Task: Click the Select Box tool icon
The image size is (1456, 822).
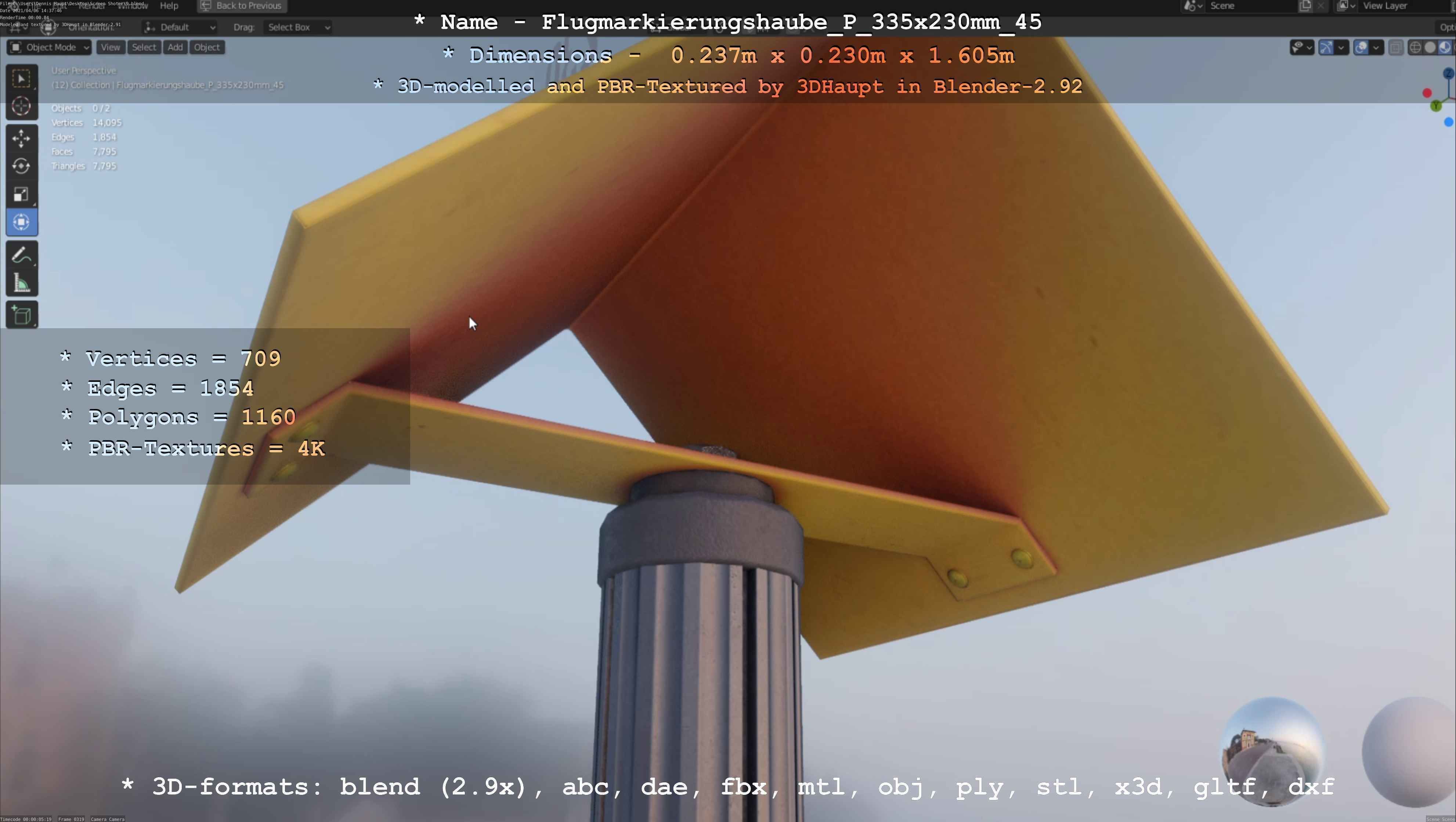Action: [21, 79]
